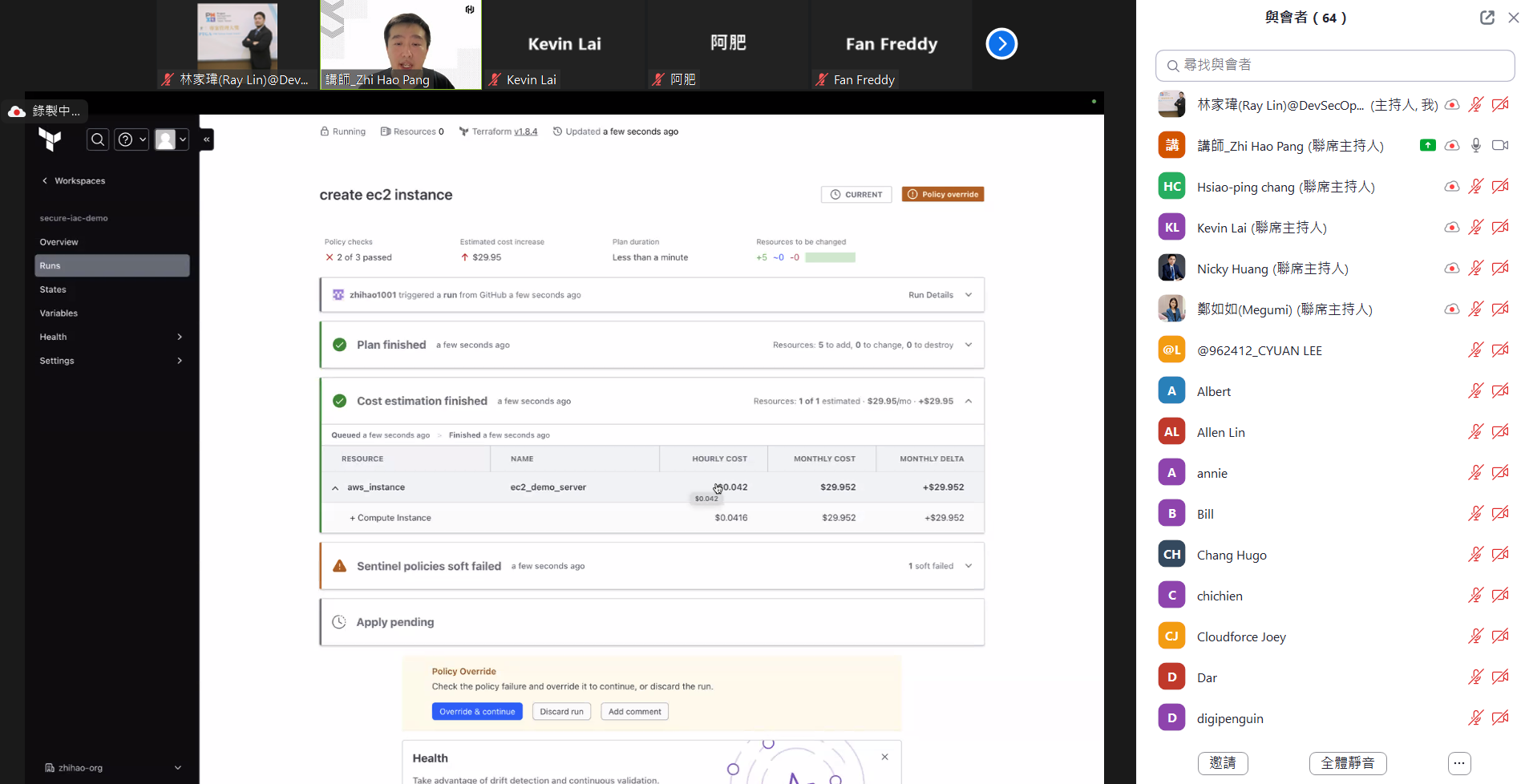
Task: Expand the Run Details section
Action: [x=940, y=295]
